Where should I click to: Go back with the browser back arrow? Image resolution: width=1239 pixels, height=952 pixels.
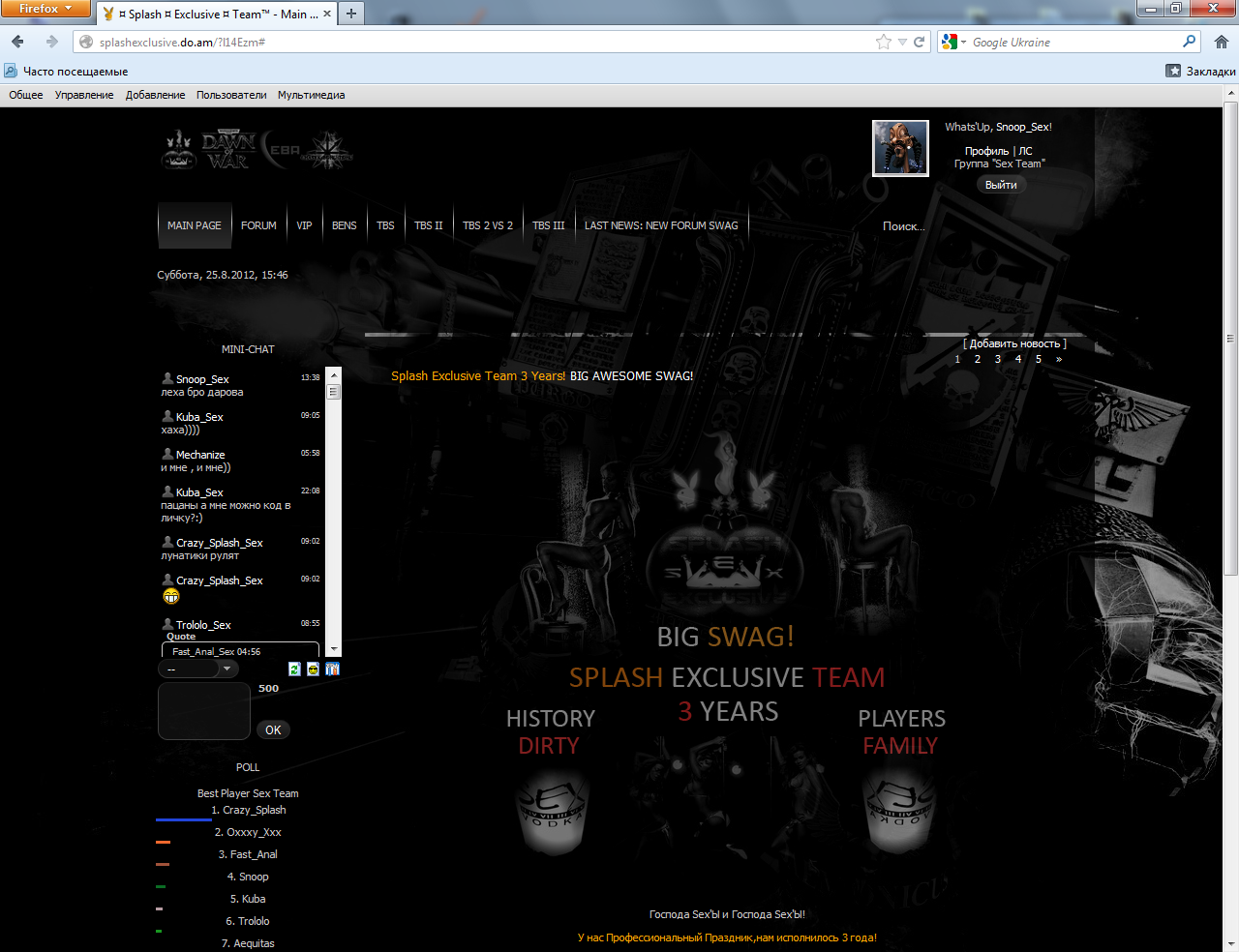point(17,42)
